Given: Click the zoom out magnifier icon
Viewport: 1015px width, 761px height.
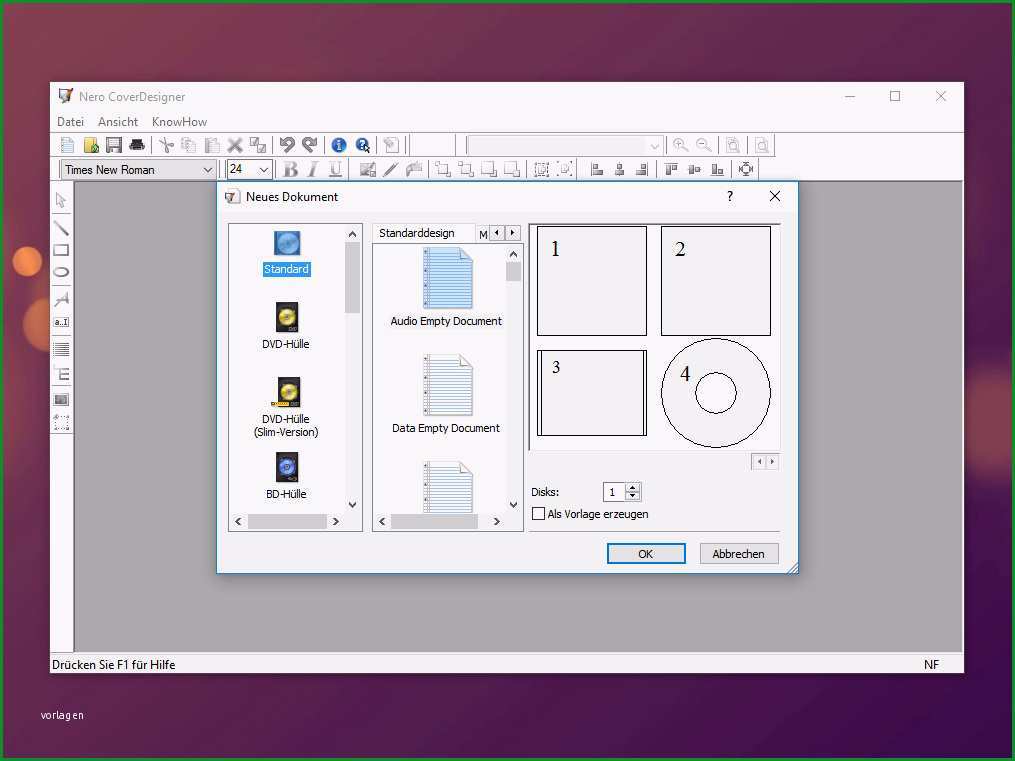Looking at the screenshot, I should [x=704, y=146].
